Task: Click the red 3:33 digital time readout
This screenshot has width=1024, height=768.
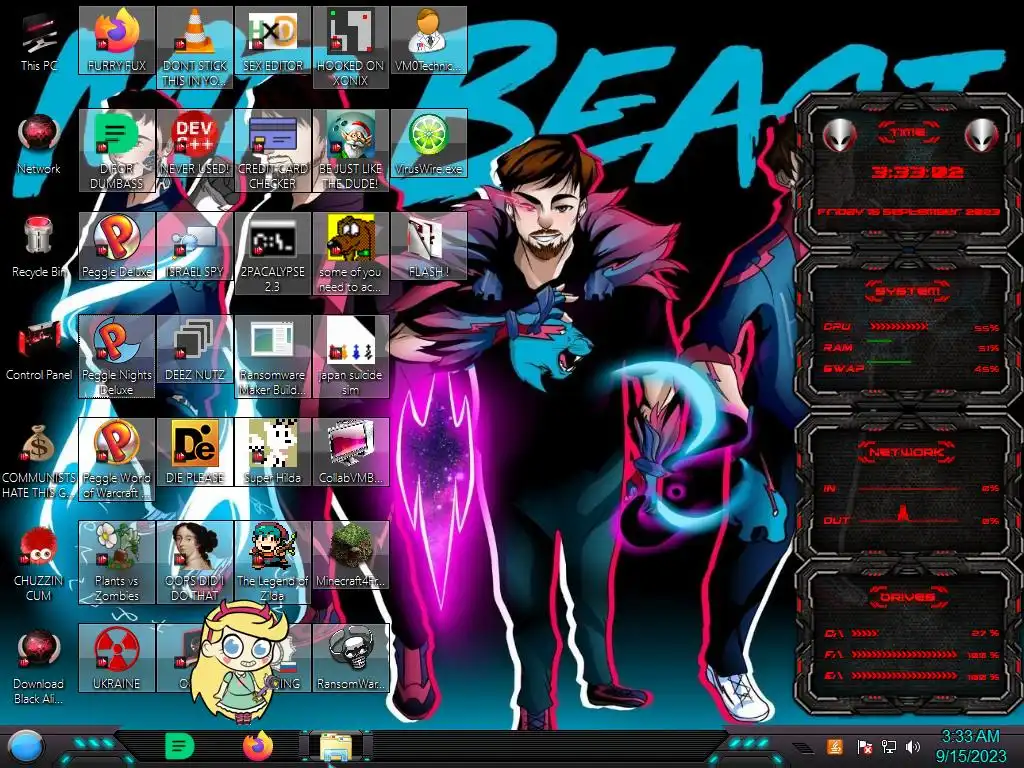Action: coord(917,172)
